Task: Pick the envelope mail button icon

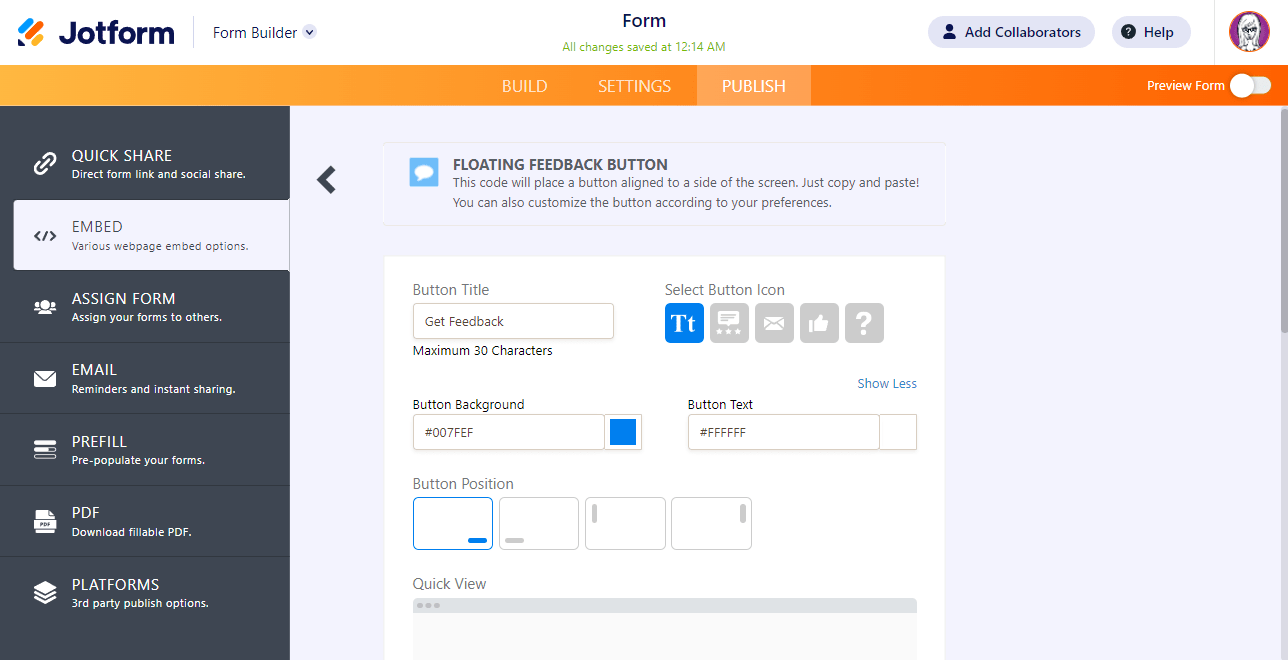Action: [774, 323]
